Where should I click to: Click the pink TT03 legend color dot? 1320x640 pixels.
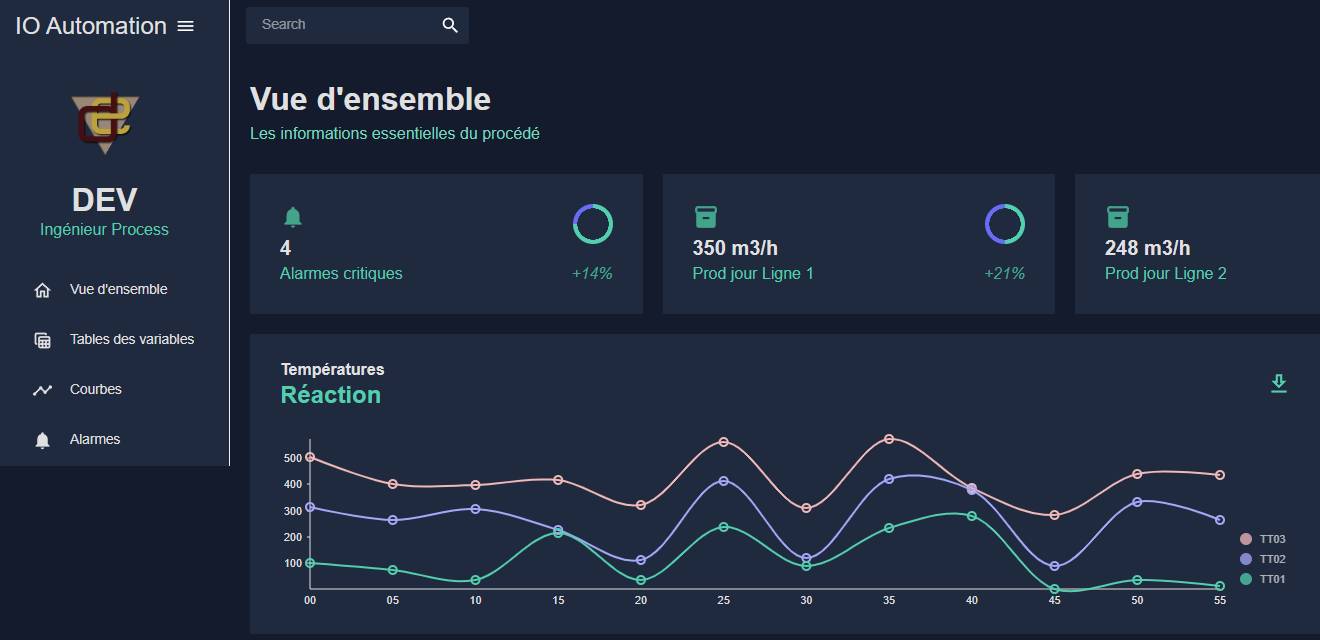pyautogui.click(x=1246, y=539)
